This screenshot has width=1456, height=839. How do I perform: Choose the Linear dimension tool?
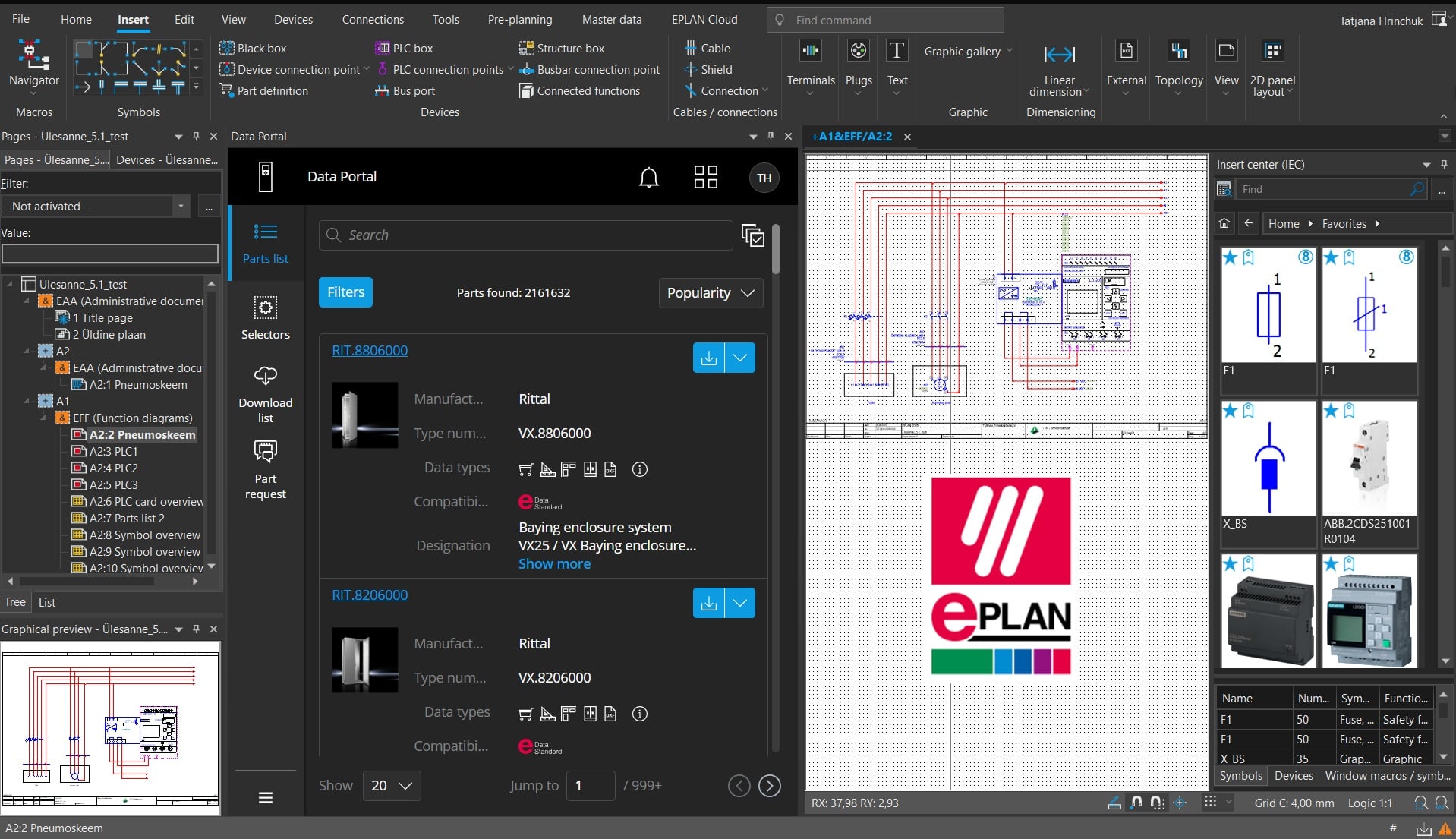click(1059, 70)
